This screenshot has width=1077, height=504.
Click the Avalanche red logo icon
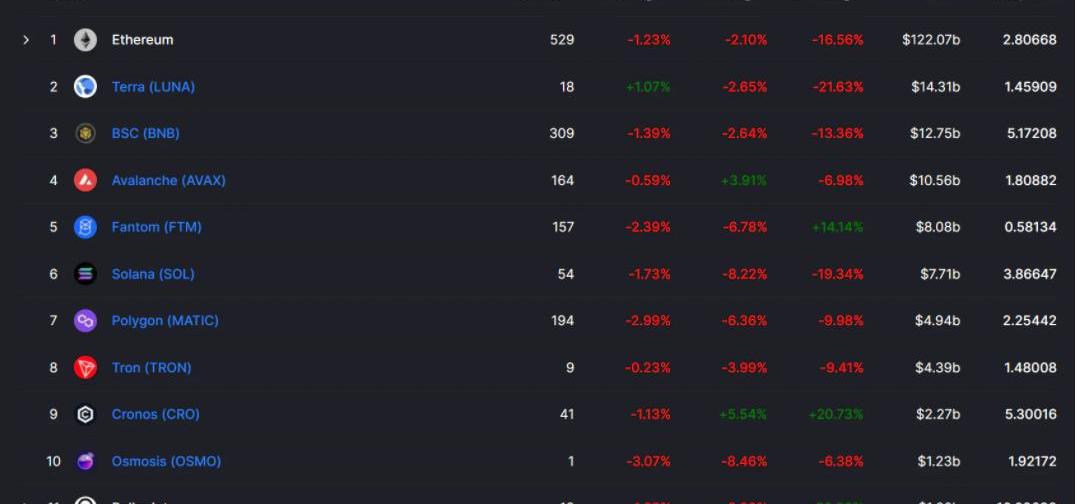pyautogui.click(x=85, y=180)
